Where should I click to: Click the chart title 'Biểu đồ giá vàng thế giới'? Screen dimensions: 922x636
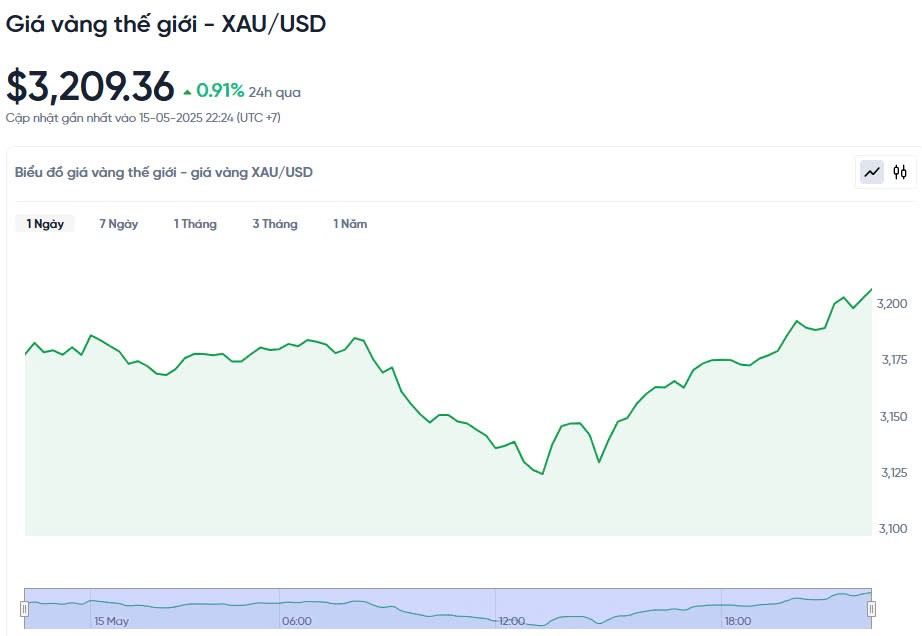tap(163, 172)
